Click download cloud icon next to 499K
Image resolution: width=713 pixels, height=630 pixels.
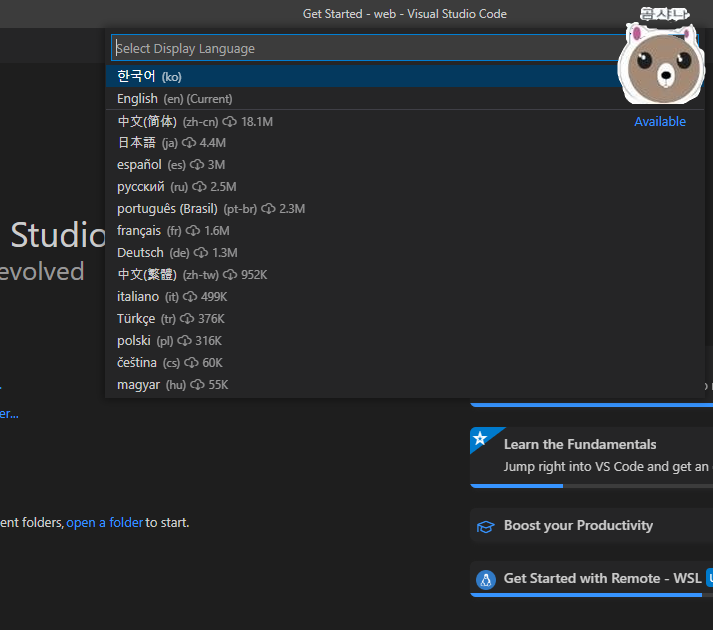click(x=190, y=297)
